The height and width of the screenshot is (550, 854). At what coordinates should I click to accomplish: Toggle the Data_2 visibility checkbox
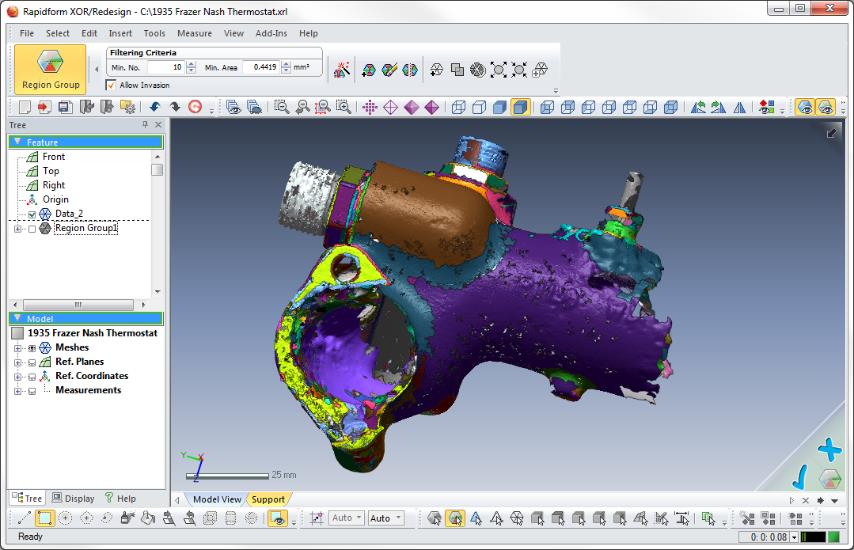point(32,215)
